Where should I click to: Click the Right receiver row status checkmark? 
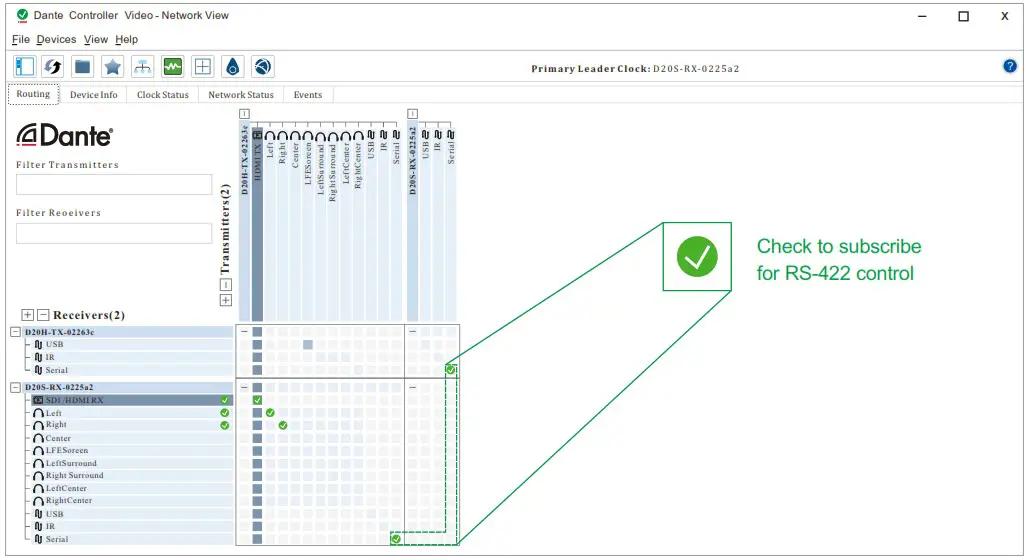(225, 425)
